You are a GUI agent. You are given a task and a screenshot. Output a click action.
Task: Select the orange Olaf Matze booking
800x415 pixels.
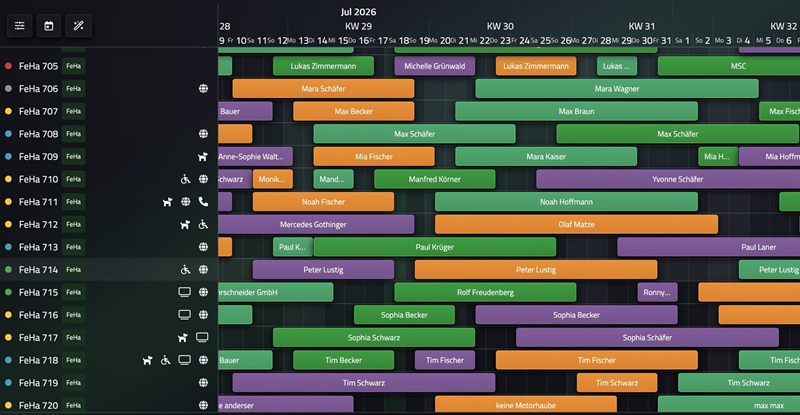tap(576, 225)
